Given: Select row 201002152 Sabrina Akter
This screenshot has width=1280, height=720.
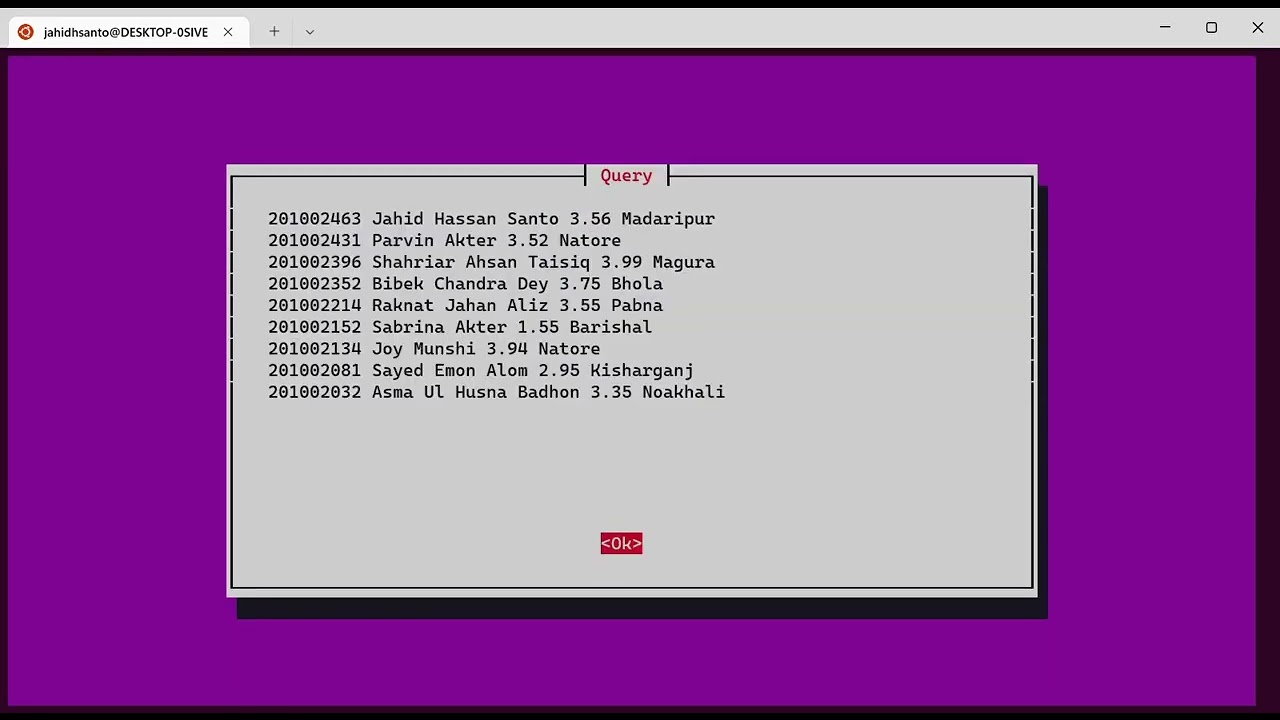Looking at the screenshot, I should click(x=460, y=327).
